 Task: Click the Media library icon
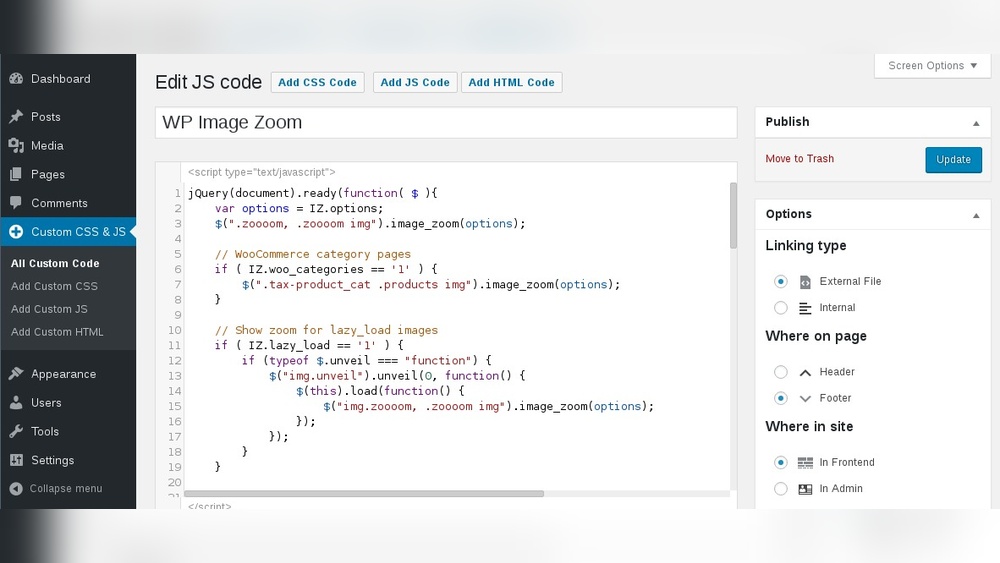coord(16,145)
